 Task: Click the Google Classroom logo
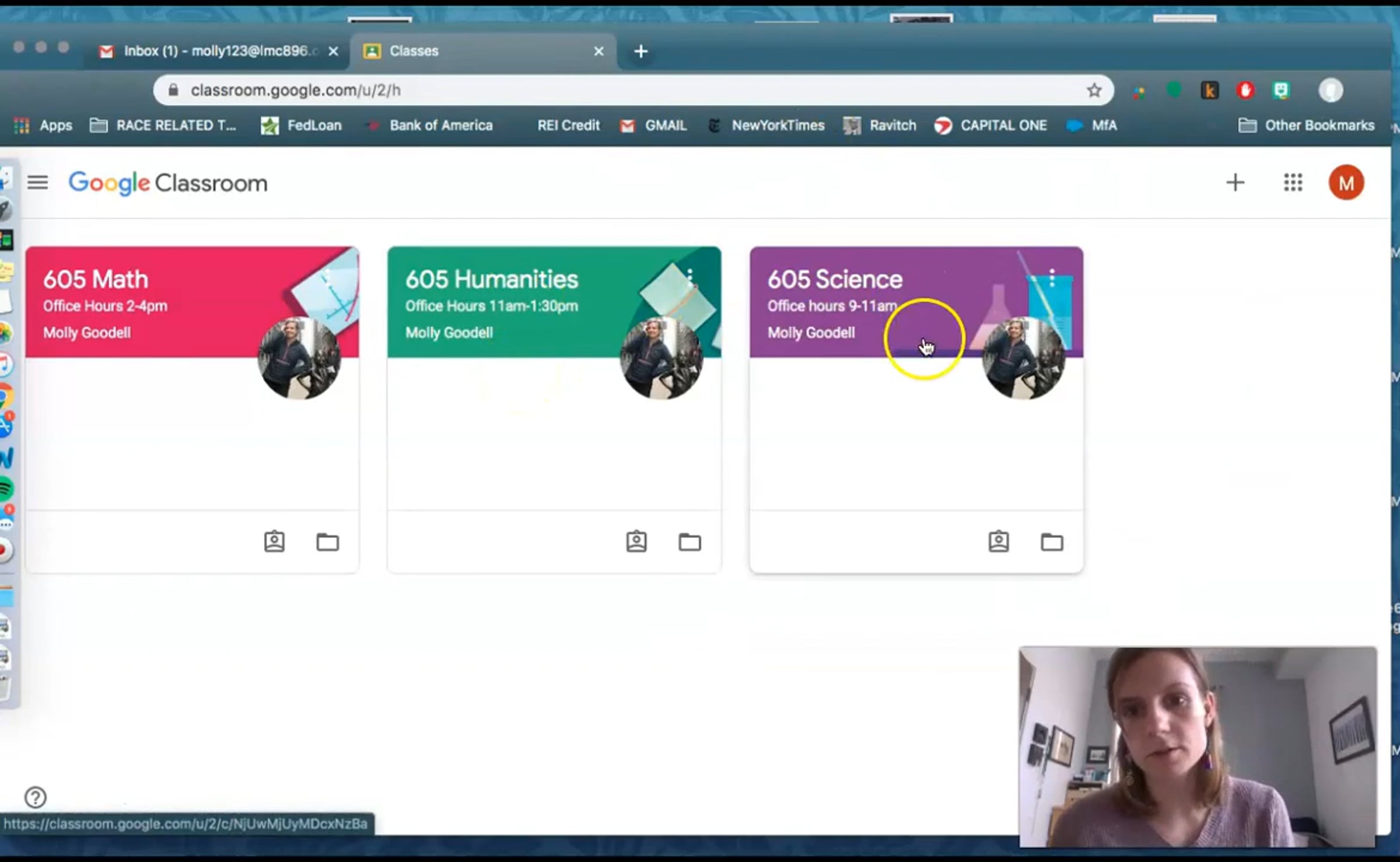[168, 183]
